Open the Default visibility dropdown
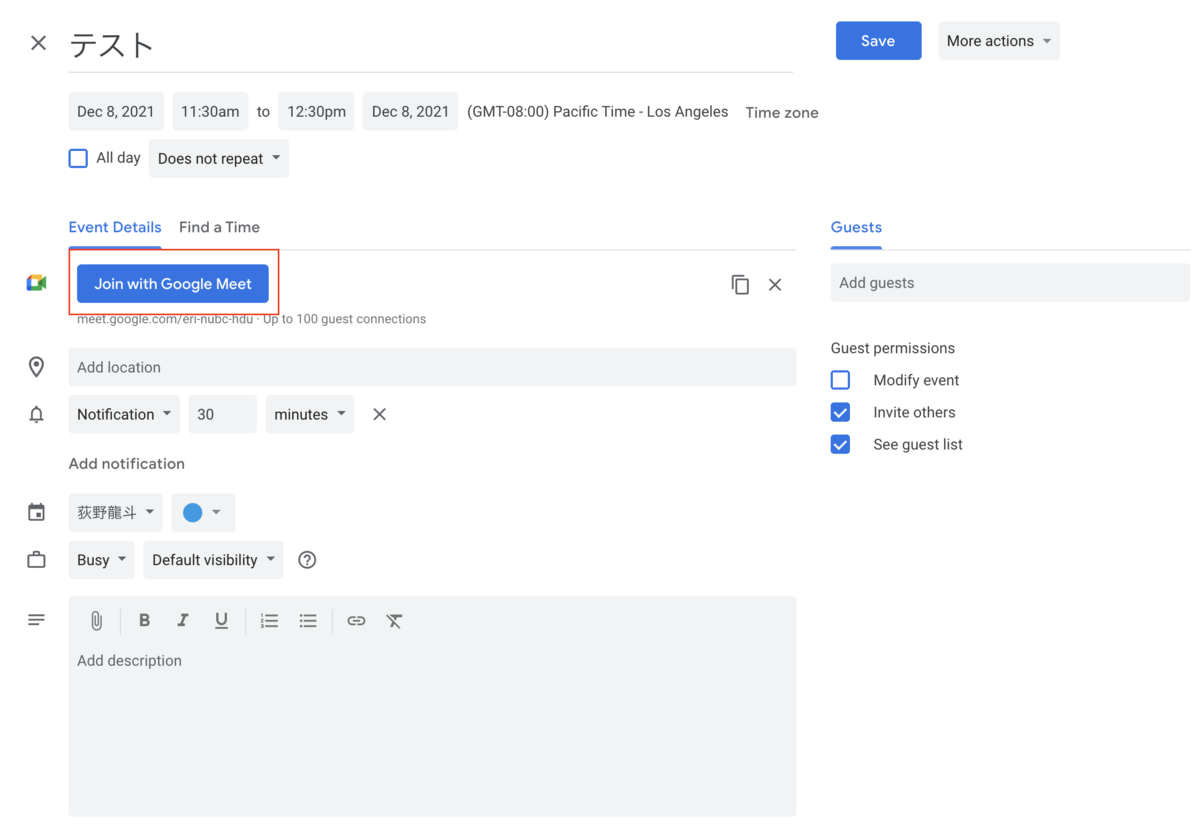 (214, 560)
